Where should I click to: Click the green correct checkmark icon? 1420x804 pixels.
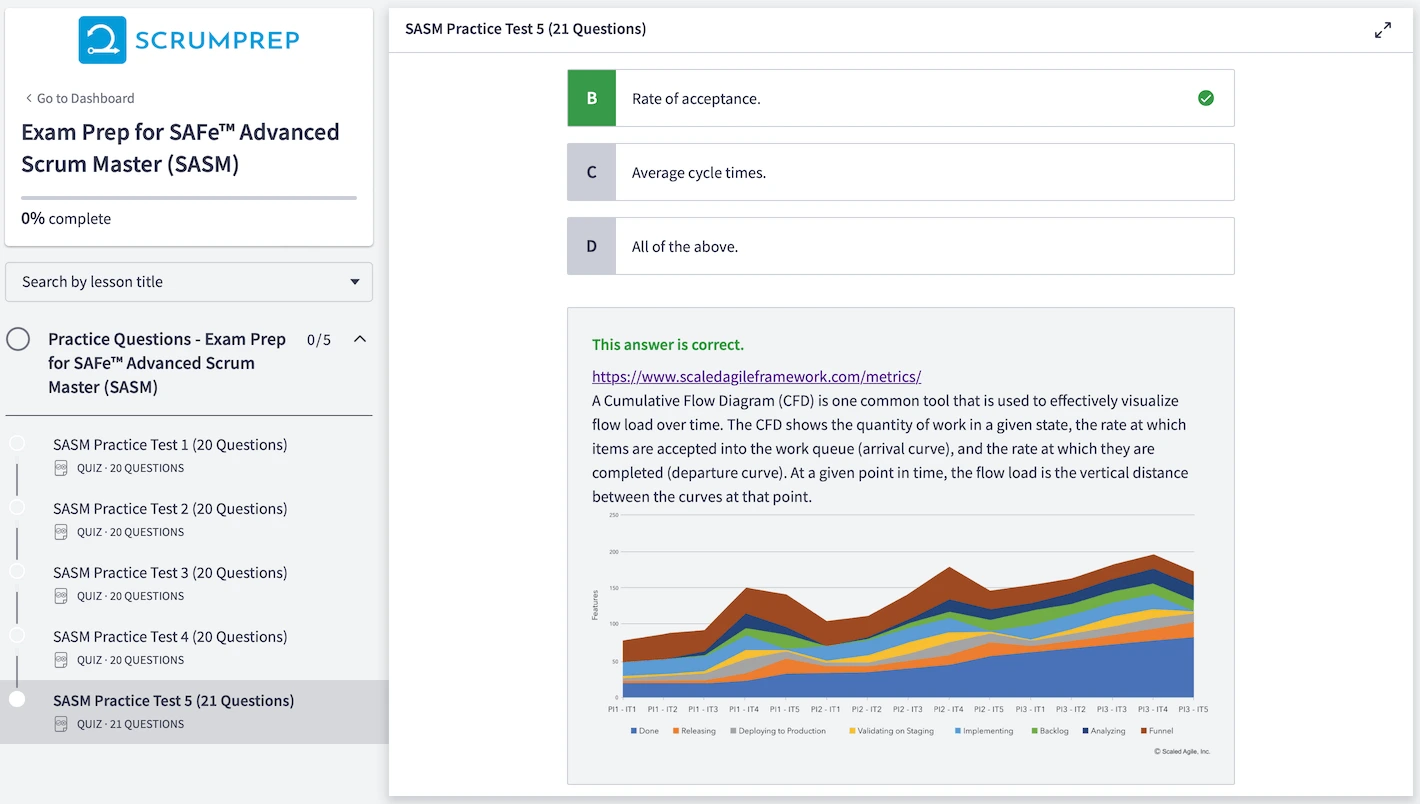click(1205, 98)
